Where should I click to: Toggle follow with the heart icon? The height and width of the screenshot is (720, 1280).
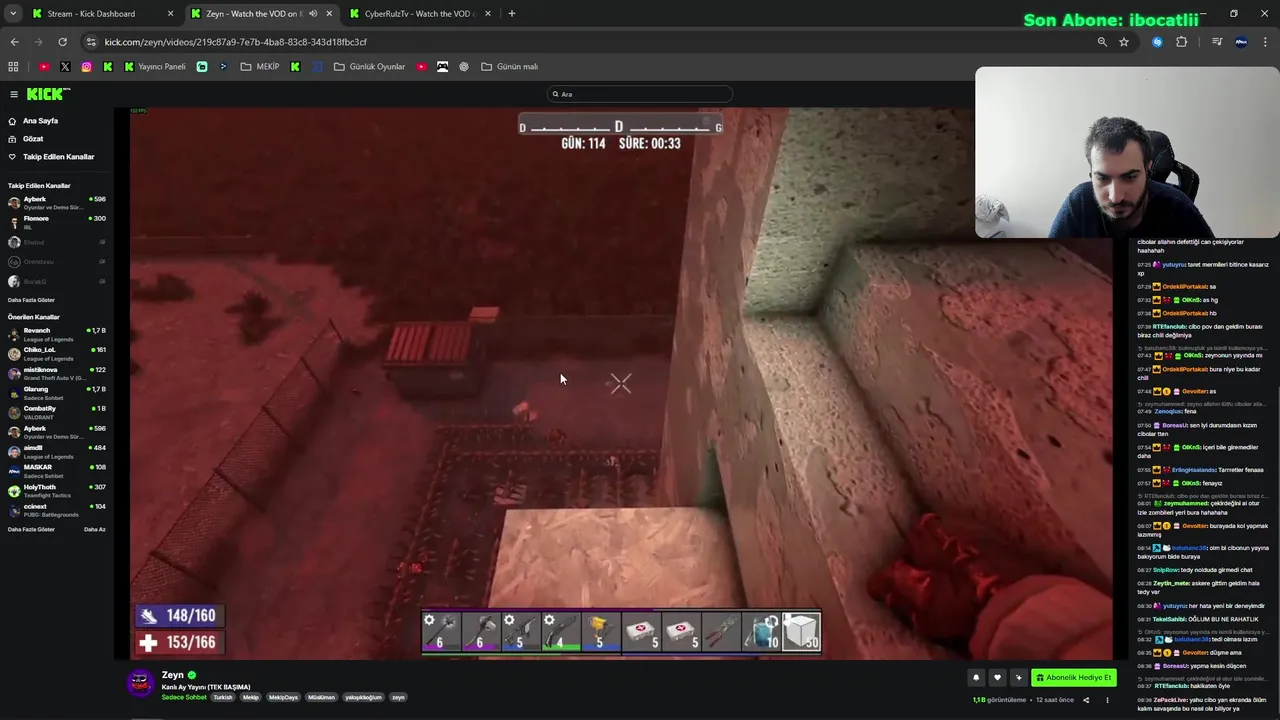click(997, 678)
